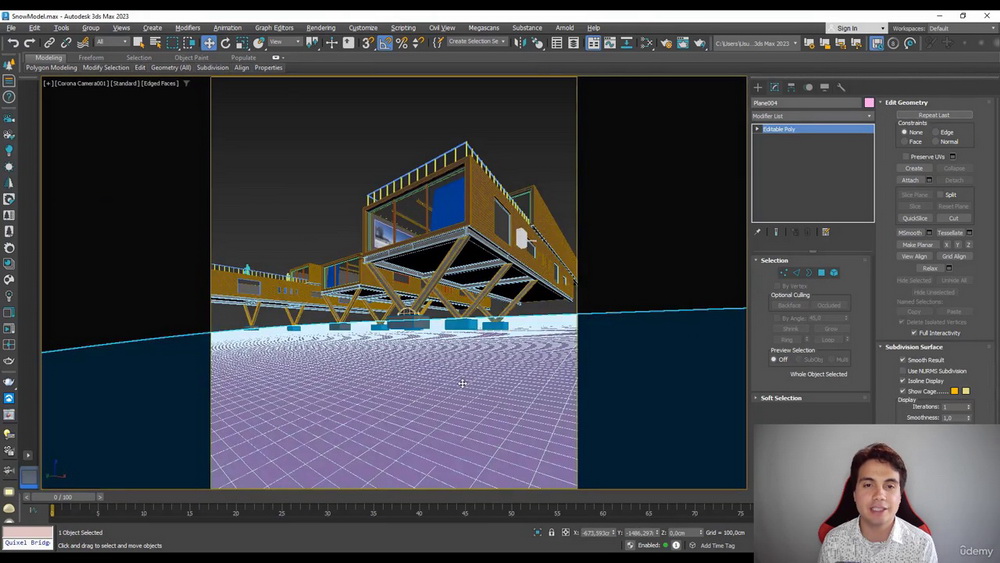The width and height of the screenshot is (1000, 563).
Task: Activate the Rotate tool in the toolbar
Action: 225,43
